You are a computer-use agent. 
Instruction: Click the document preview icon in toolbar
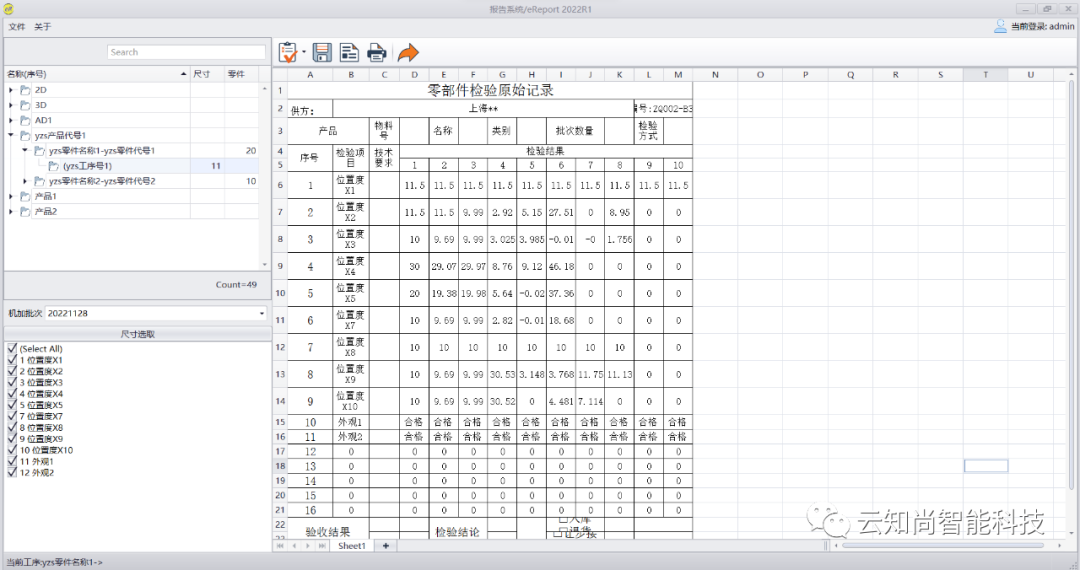click(x=349, y=52)
